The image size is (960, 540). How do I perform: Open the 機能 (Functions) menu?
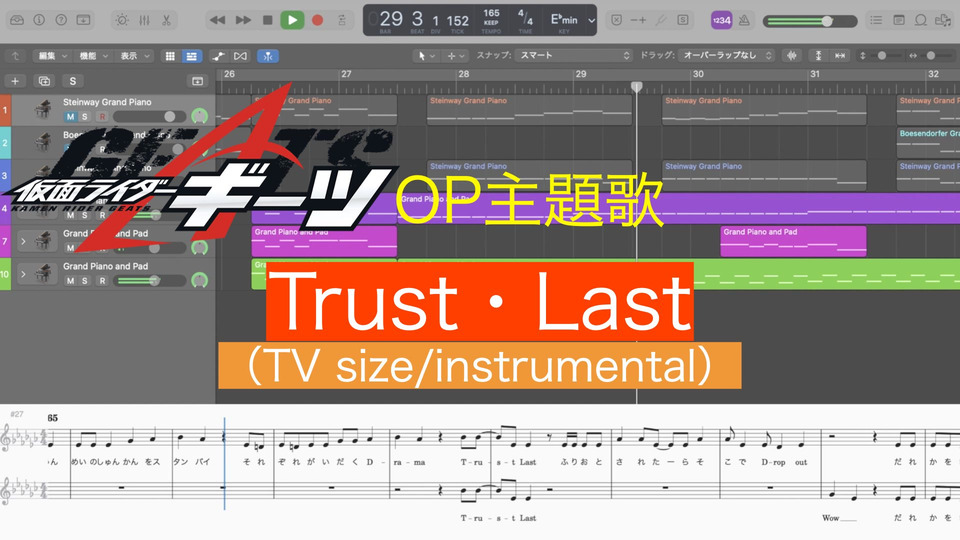[x=94, y=56]
